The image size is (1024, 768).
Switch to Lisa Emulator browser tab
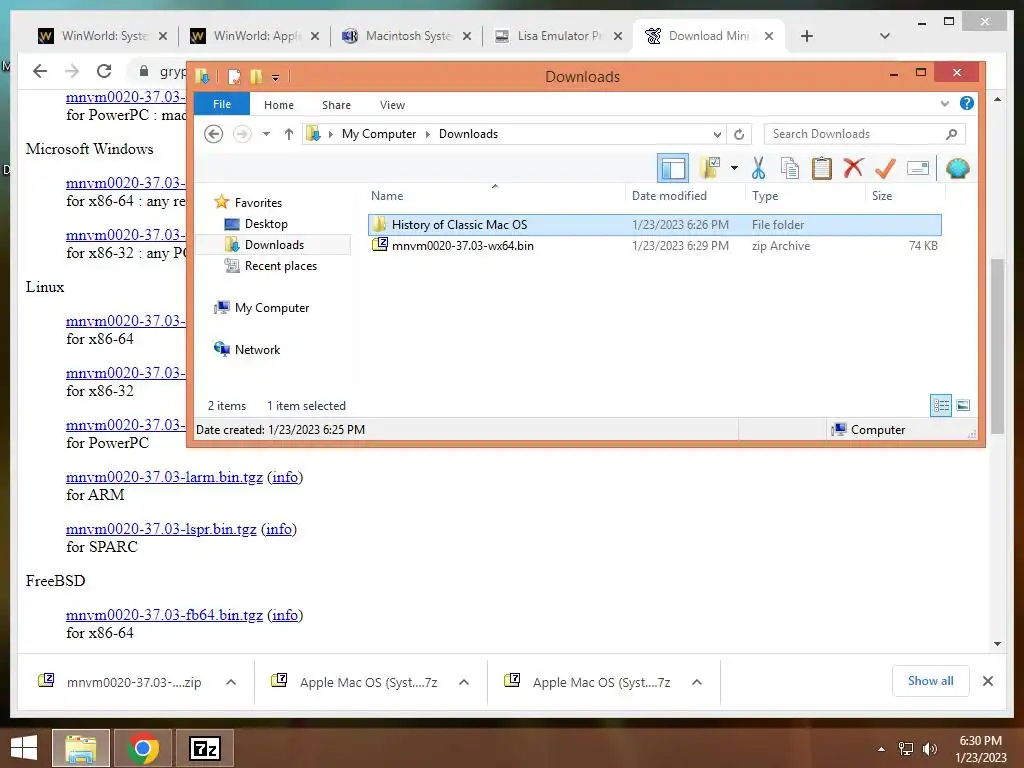[558, 36]
